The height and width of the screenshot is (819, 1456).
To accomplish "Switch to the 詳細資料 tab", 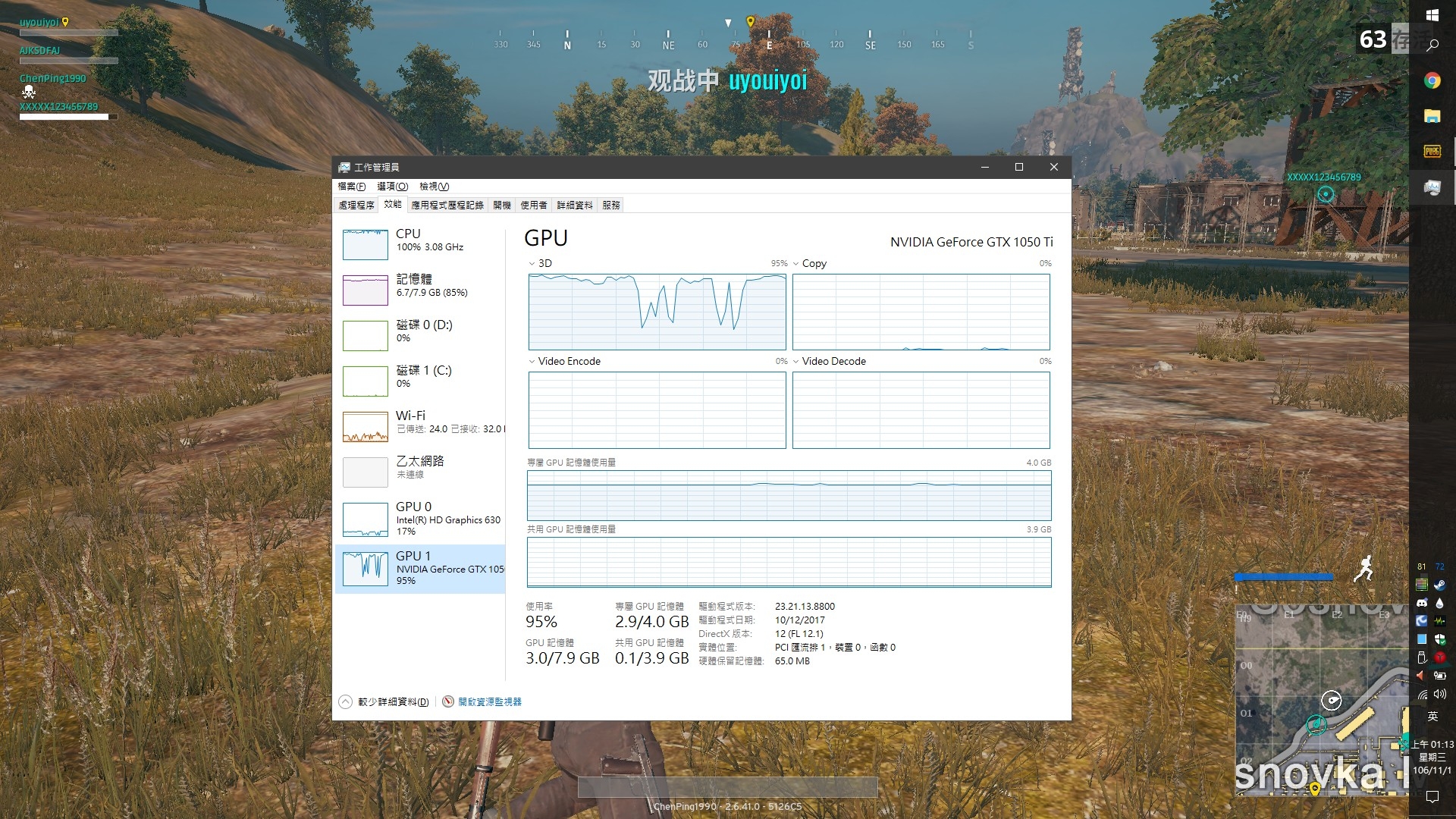I will point(575,205).
